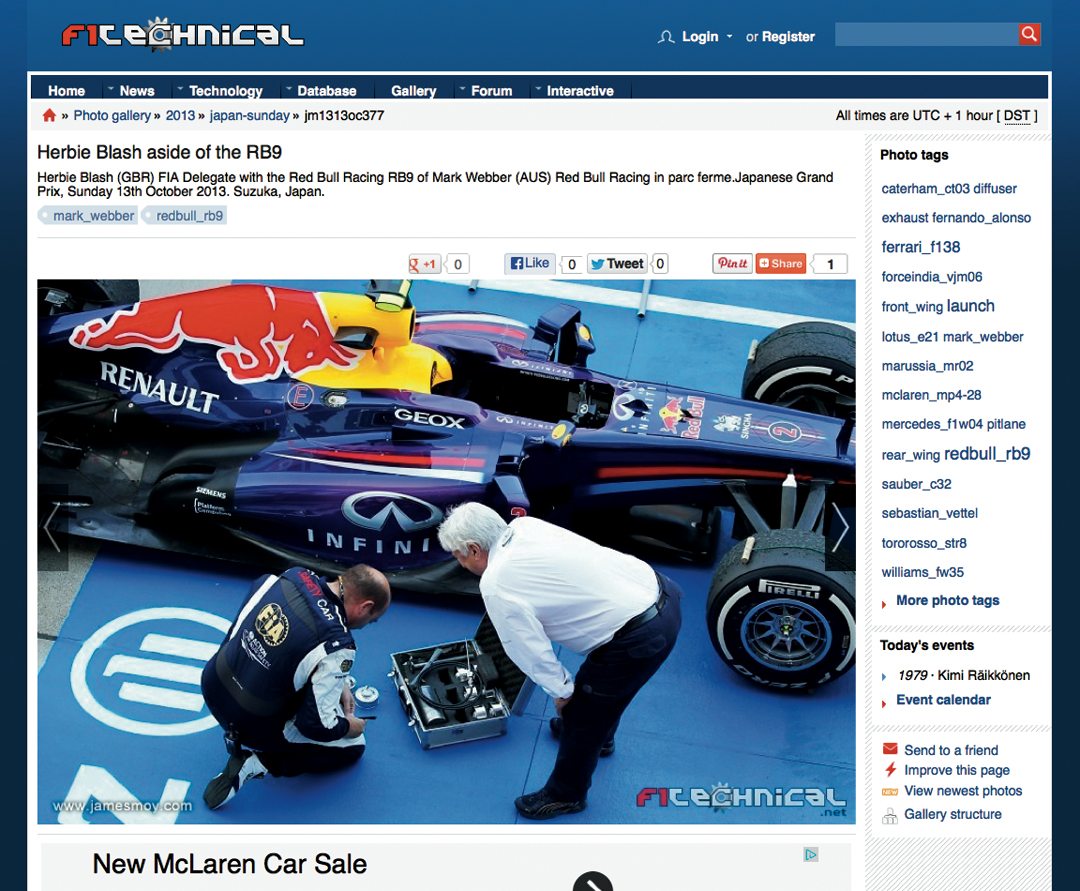Viewport: 1080px width, 891px height.
Task: Expand the Database navigation dropdown
Action: pos(326,90)
